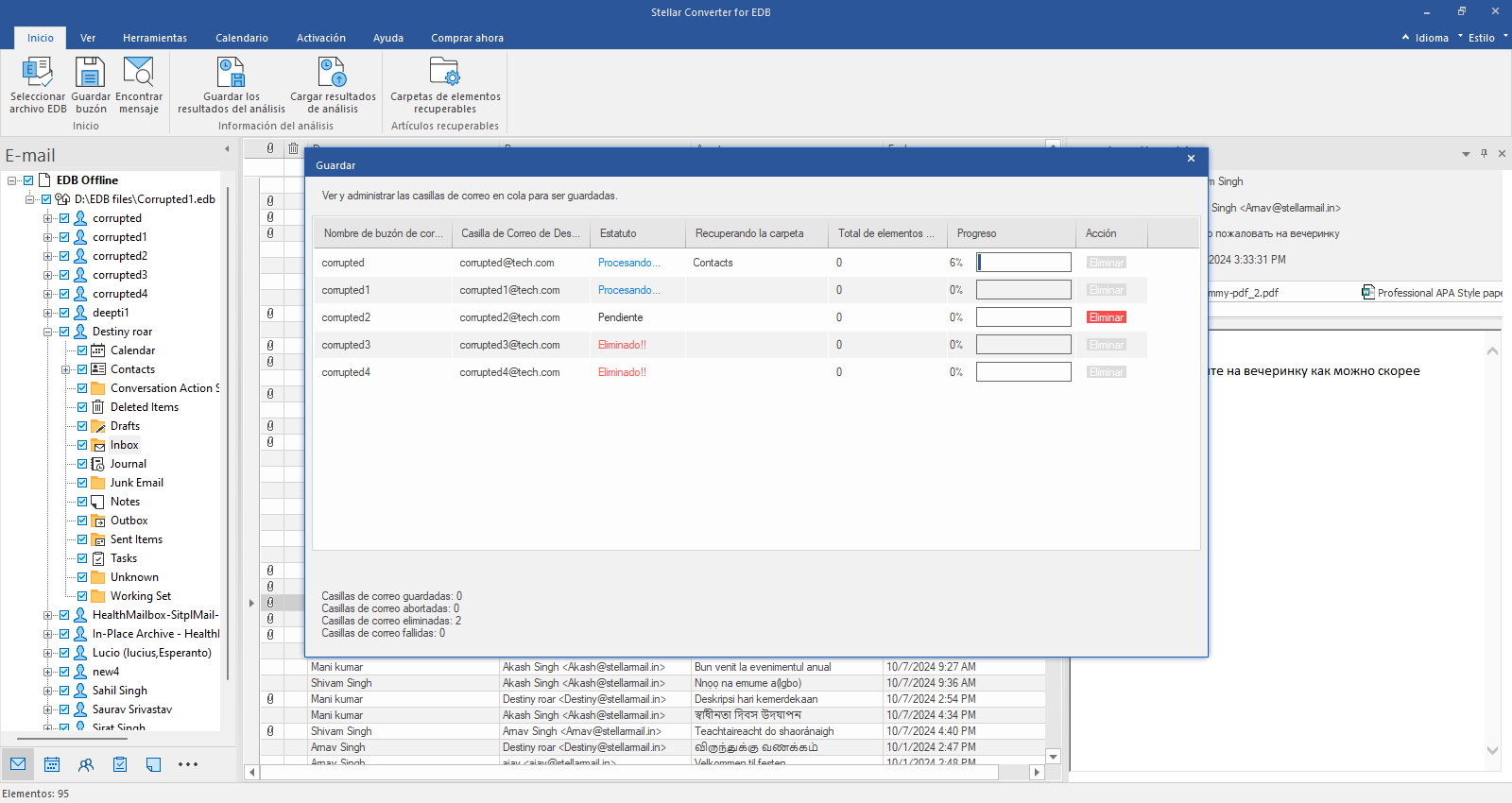Sort by Progreso column header
Image resolution: width=1512 pixels, height=803 pixels.
(x=1011, y=233)
